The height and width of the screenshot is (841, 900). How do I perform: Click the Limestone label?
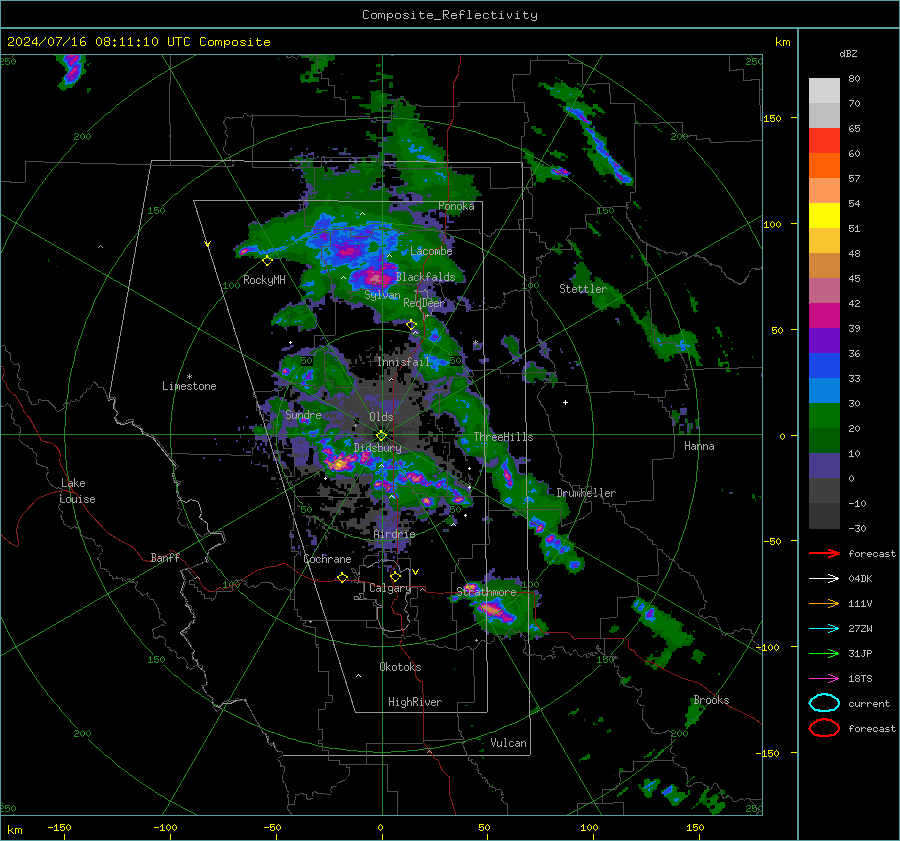(x=189, y=386)
